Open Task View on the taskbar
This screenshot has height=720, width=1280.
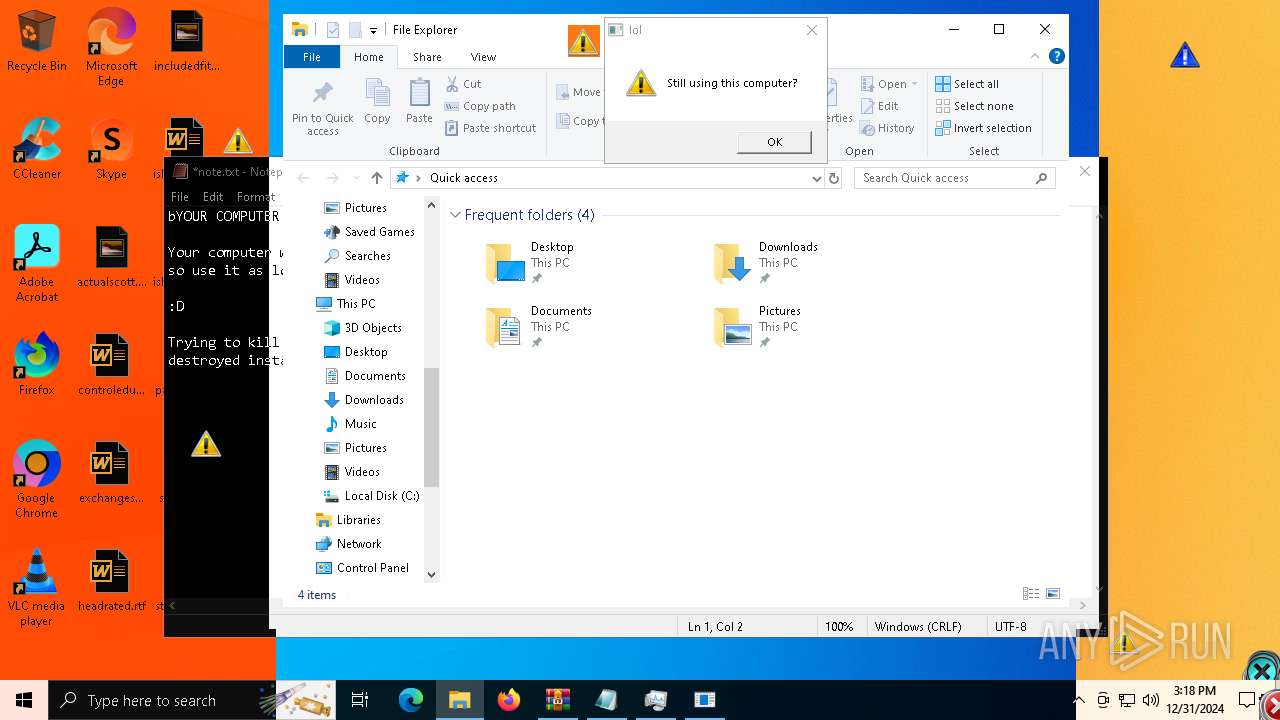[360, 700]
